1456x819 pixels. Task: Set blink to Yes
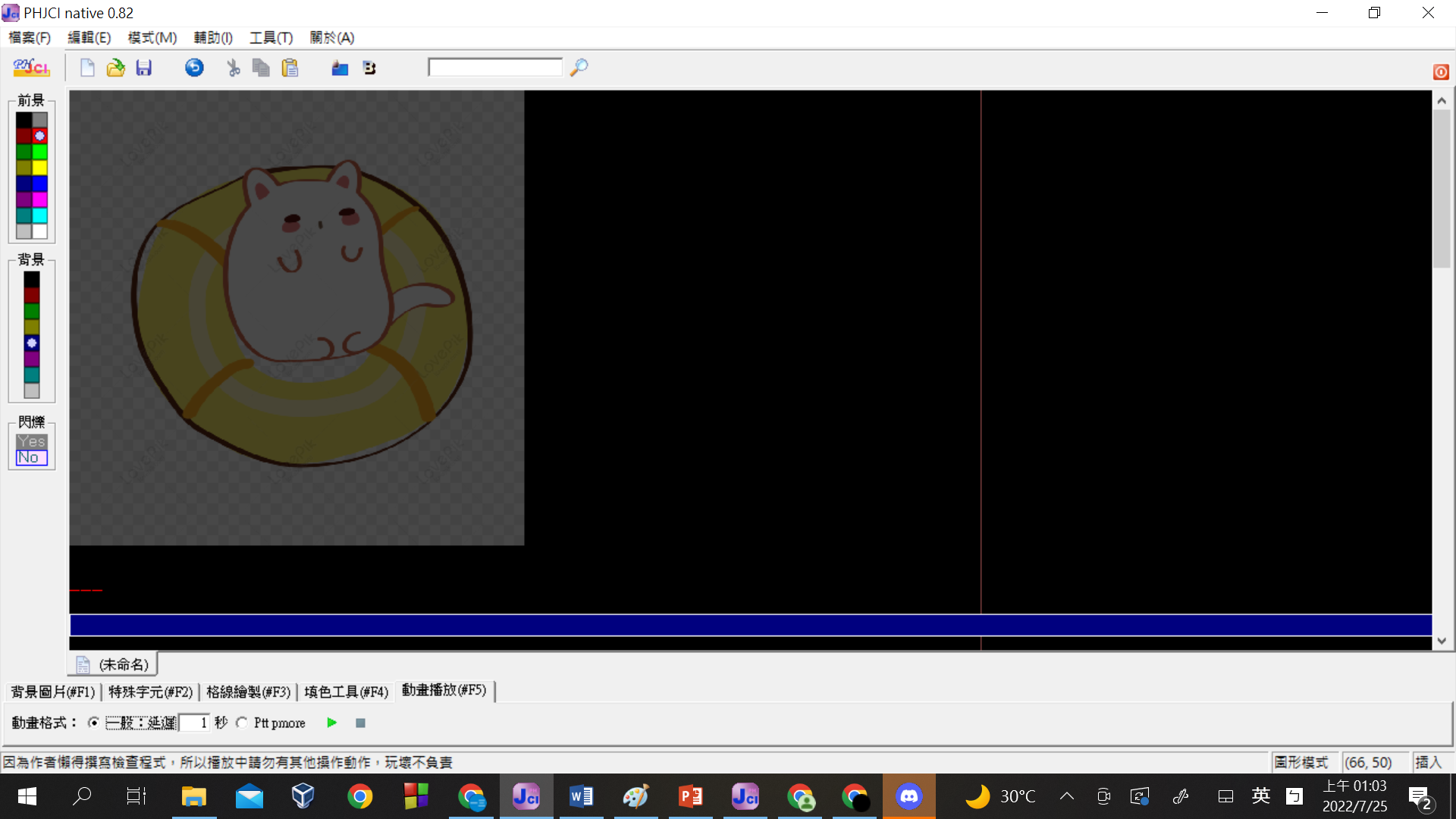(x=31, y=441)
